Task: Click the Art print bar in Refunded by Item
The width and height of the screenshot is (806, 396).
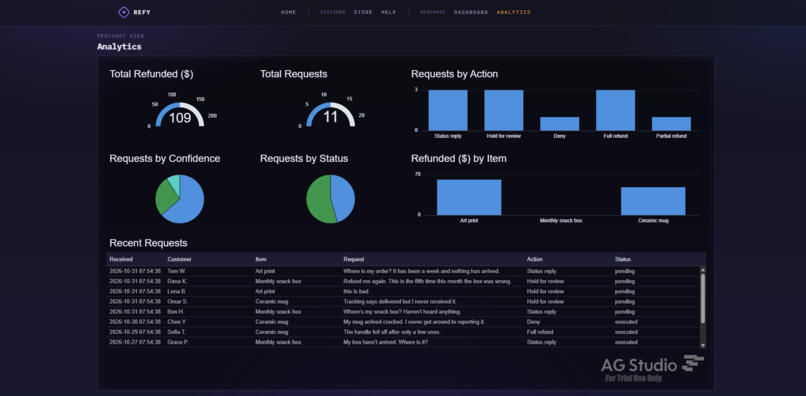Action: point(469,197)
